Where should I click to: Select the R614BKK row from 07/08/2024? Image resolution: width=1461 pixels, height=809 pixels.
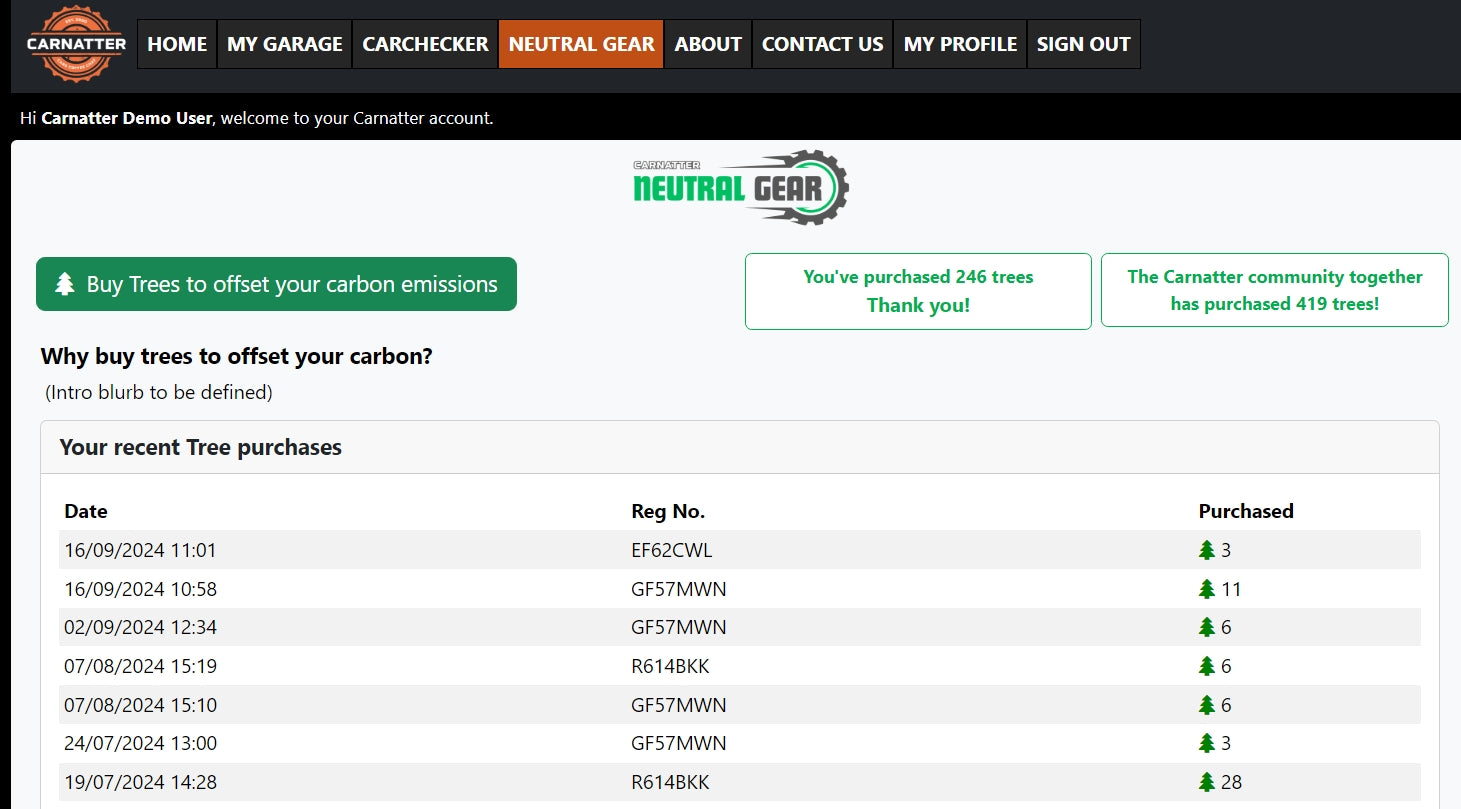[x=670, y=667]
